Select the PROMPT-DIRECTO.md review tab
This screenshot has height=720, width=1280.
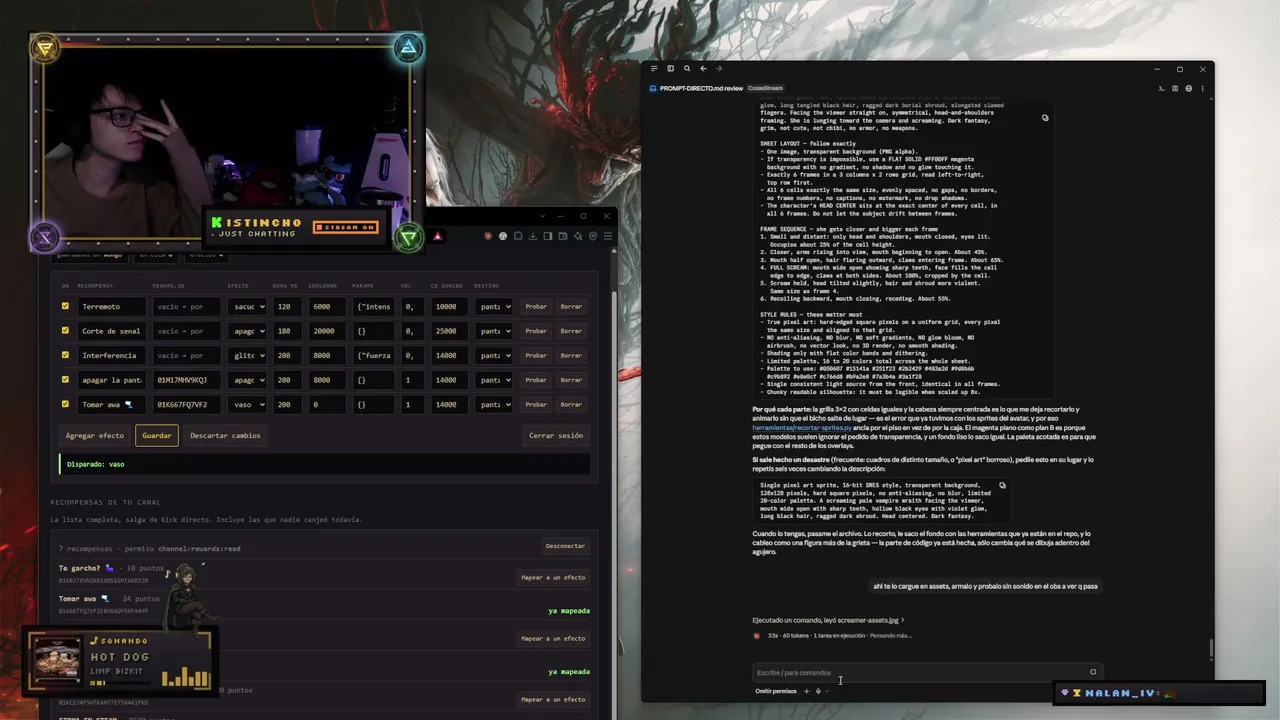(701, 88)
